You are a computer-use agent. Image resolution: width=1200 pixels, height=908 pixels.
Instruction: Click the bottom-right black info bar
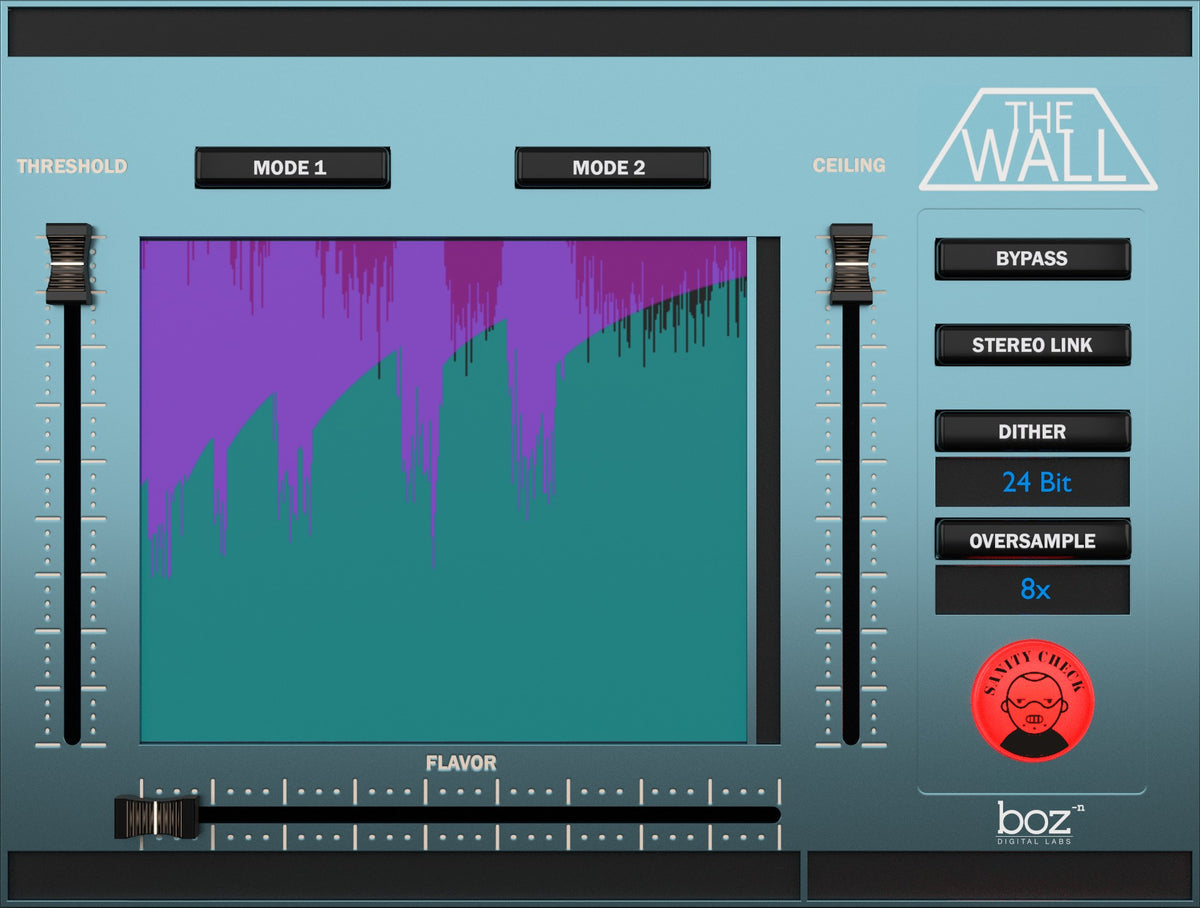click(x=999, y=875)
